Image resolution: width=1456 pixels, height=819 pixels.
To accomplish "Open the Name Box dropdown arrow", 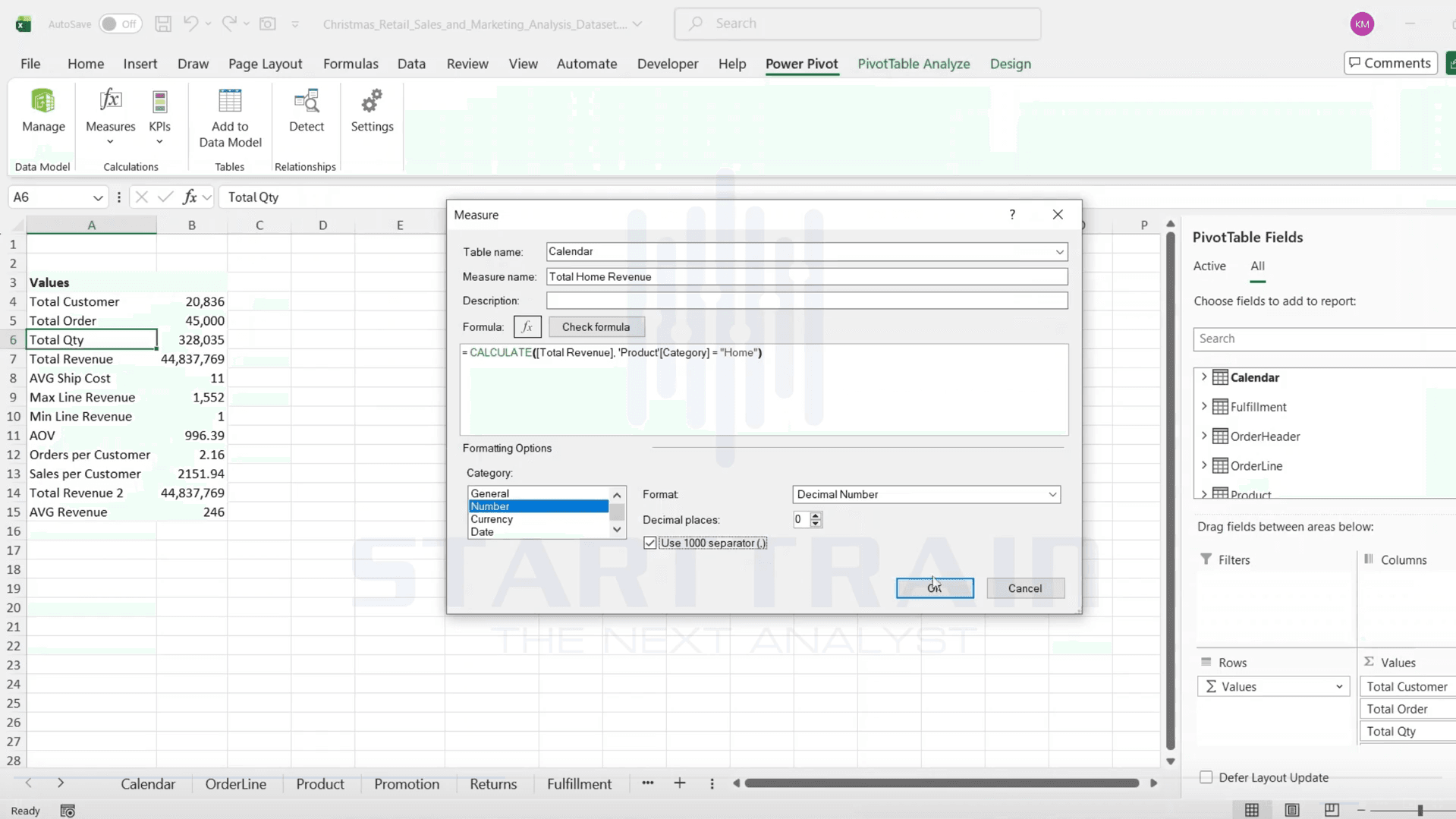I will click(98, 197).
